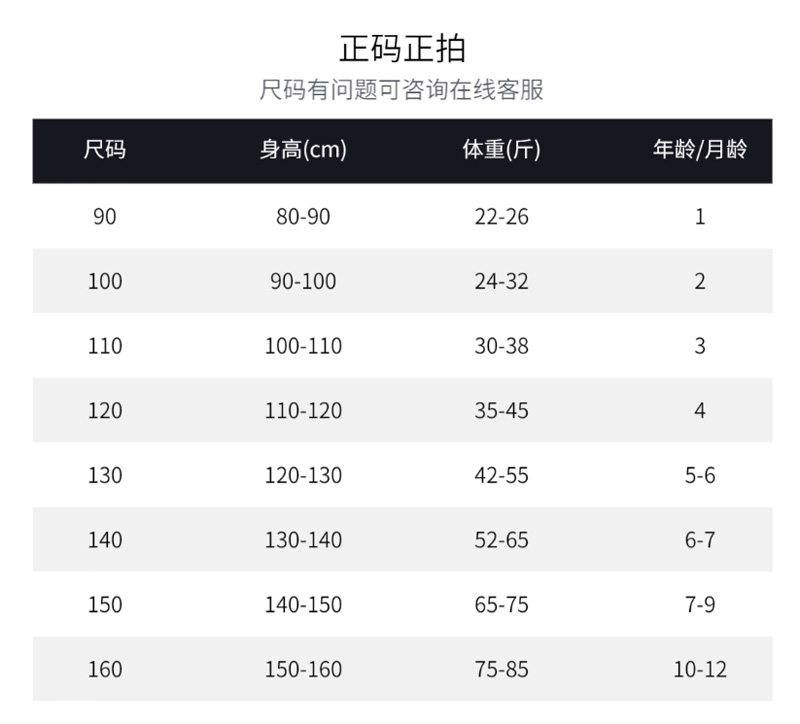Select the 10-12 age cell
This screenshot has height=724, width=800.
click(699, 669)
